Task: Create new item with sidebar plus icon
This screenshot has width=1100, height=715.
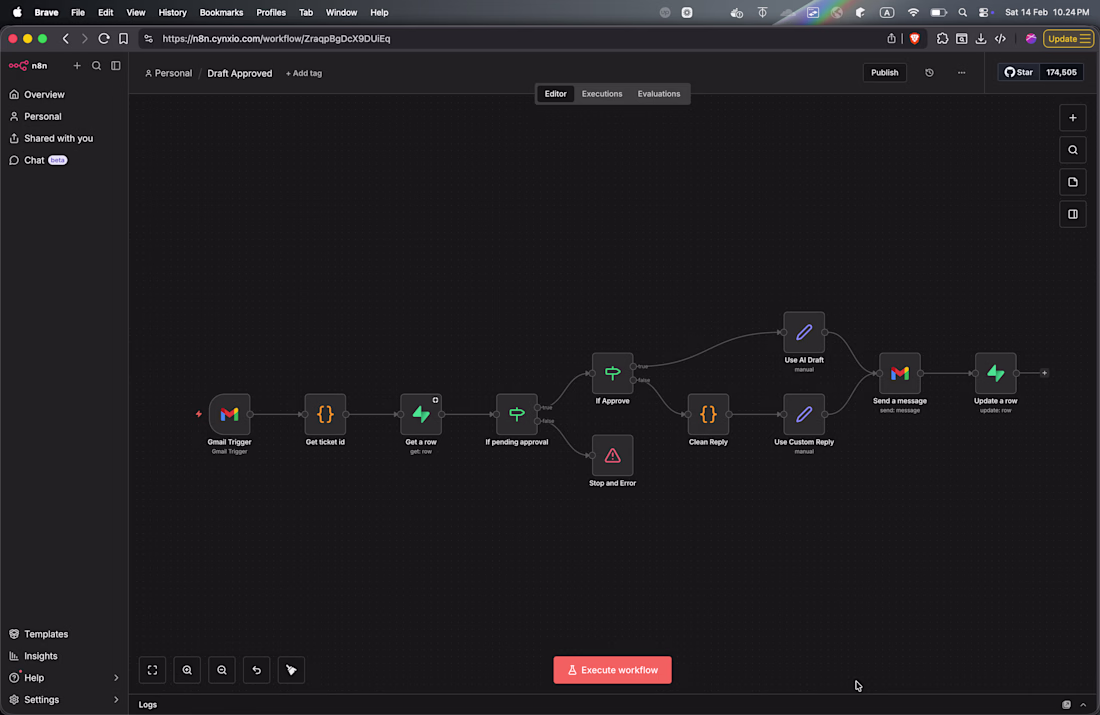Action: 77,65
